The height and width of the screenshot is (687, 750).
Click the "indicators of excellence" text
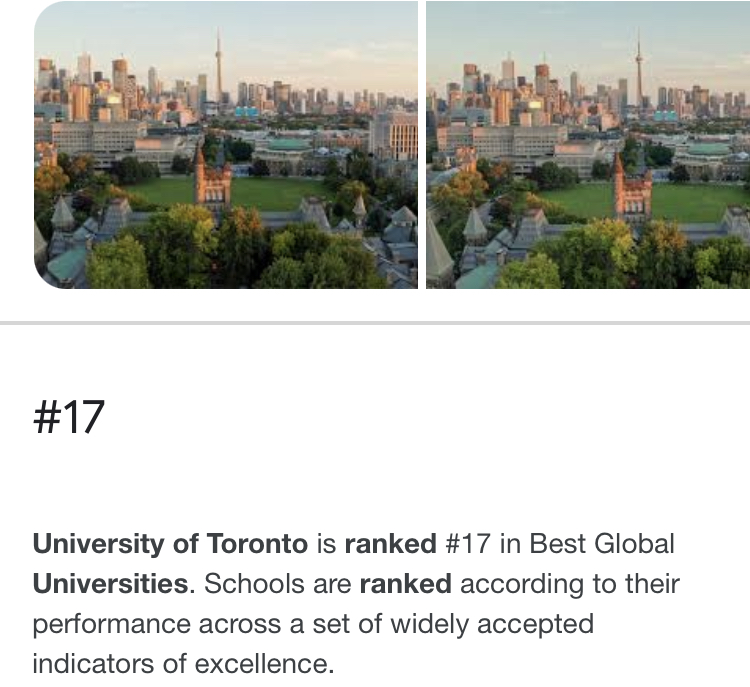(x=183, y=663)
